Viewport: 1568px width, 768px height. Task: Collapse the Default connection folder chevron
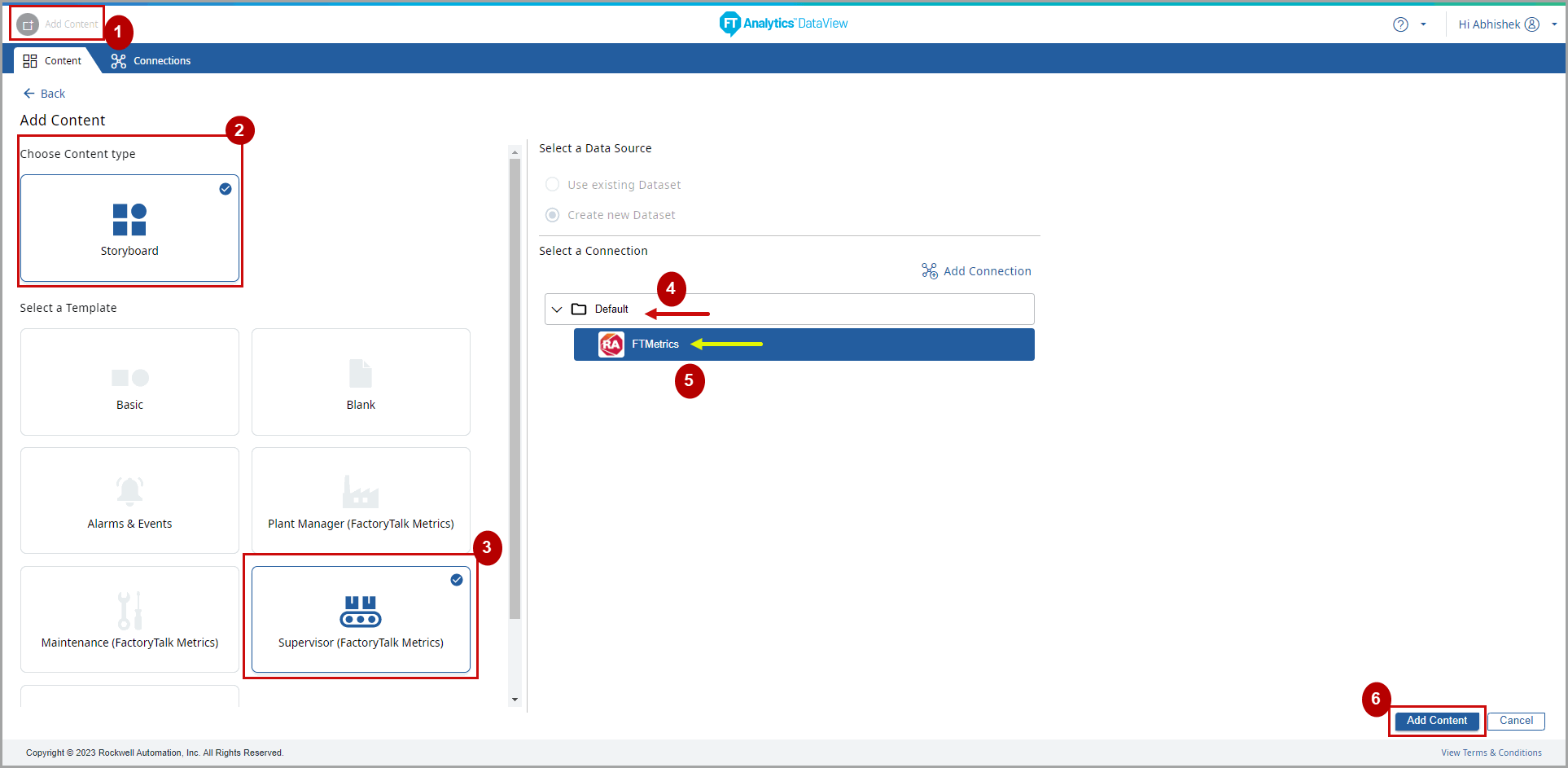[x=557, y=309]
